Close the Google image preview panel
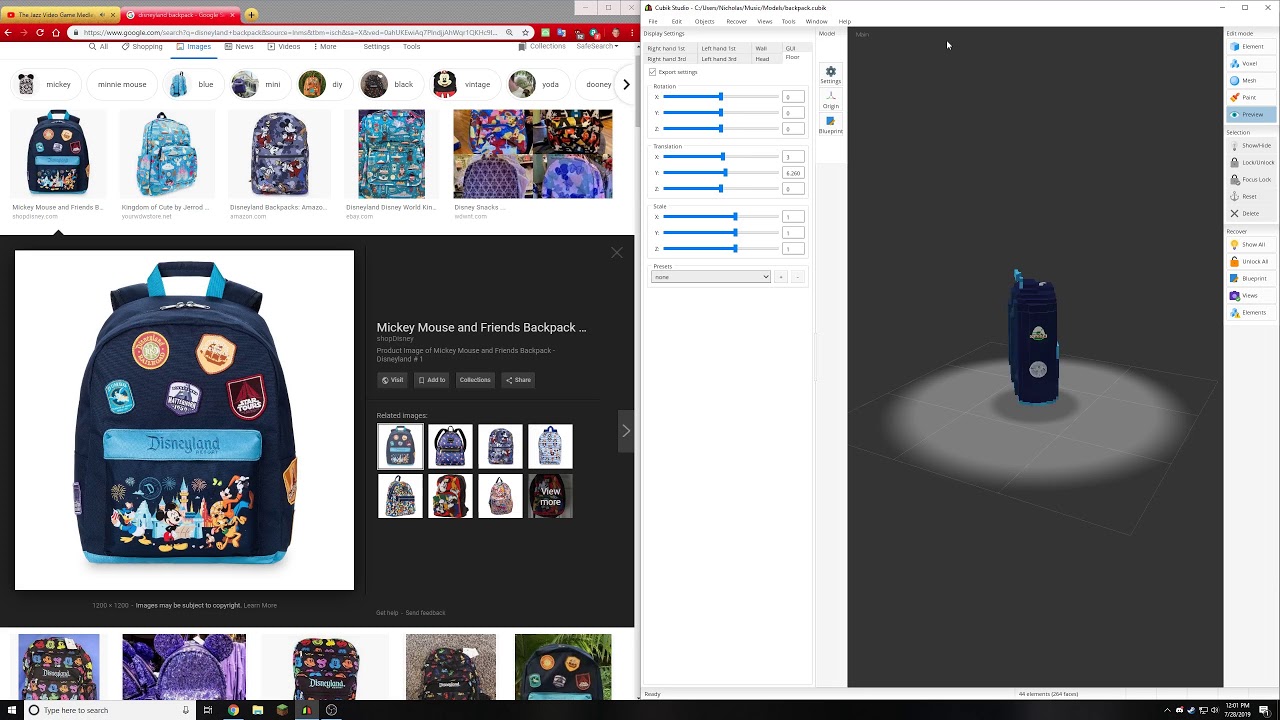Screen dimensions: 1280x720 (x=617, y=253)
